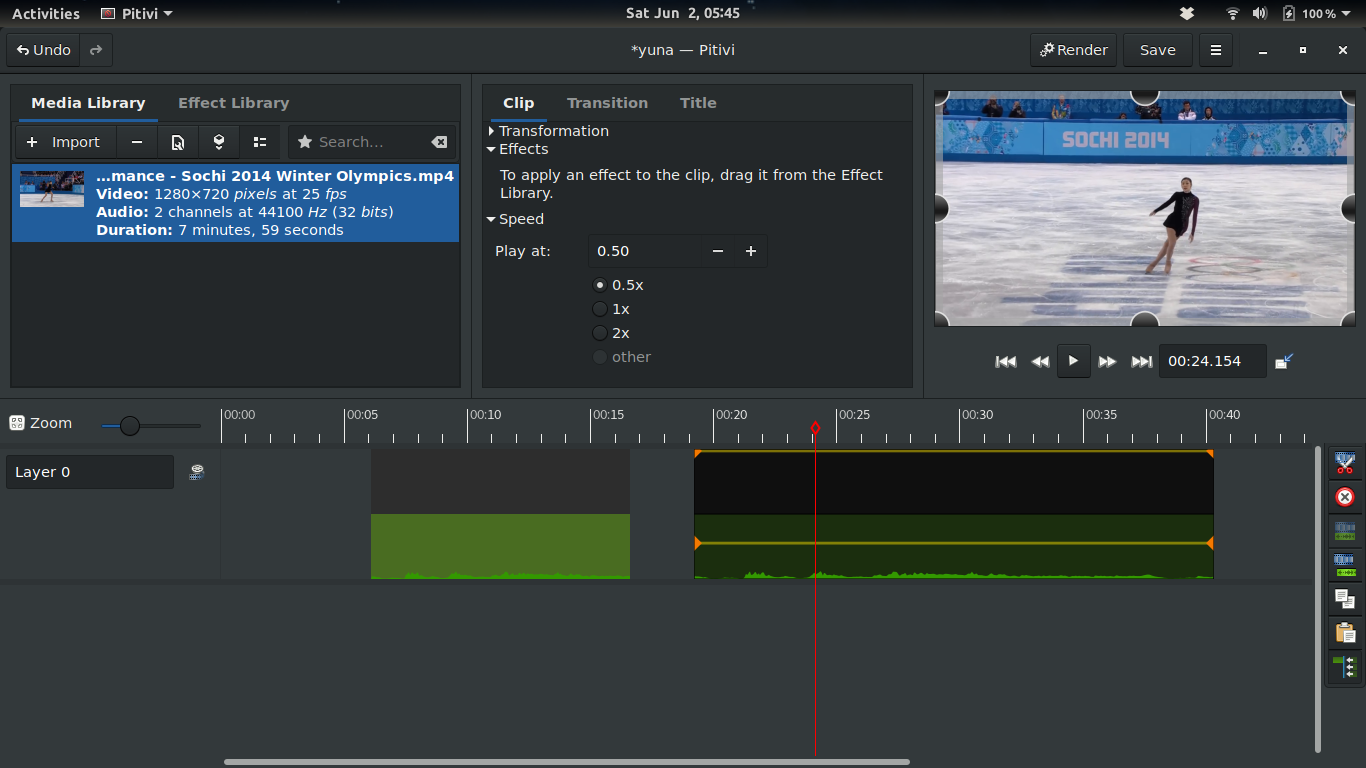The image size is (1366, 768).
Task: Click the Zoom fit icon
Action: pos(16,423)
